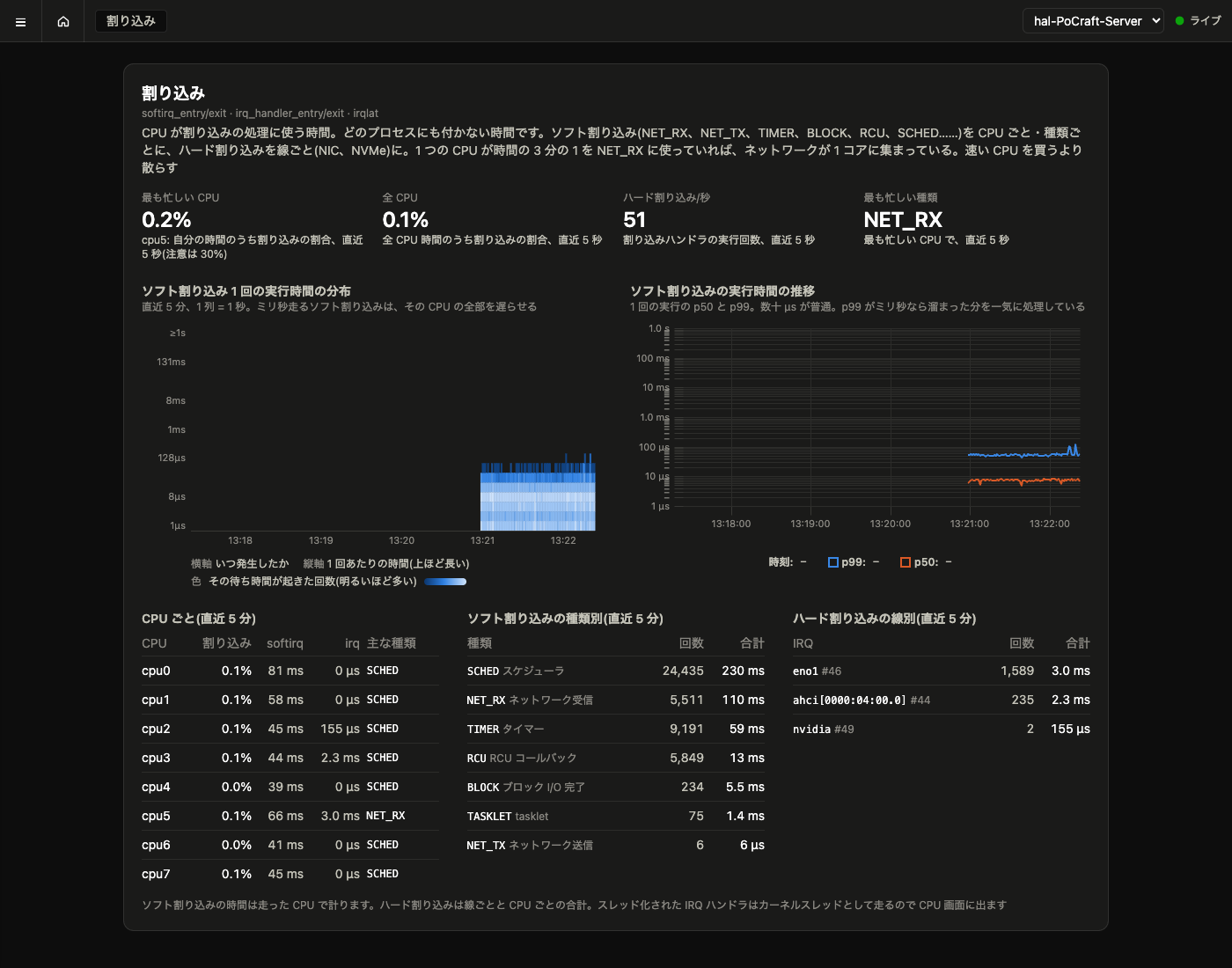The width and height of the screenshot is (1232, 968).
Task: Click the NET_RX ネットワーク受信 row
Action: [x=616, y=700]
